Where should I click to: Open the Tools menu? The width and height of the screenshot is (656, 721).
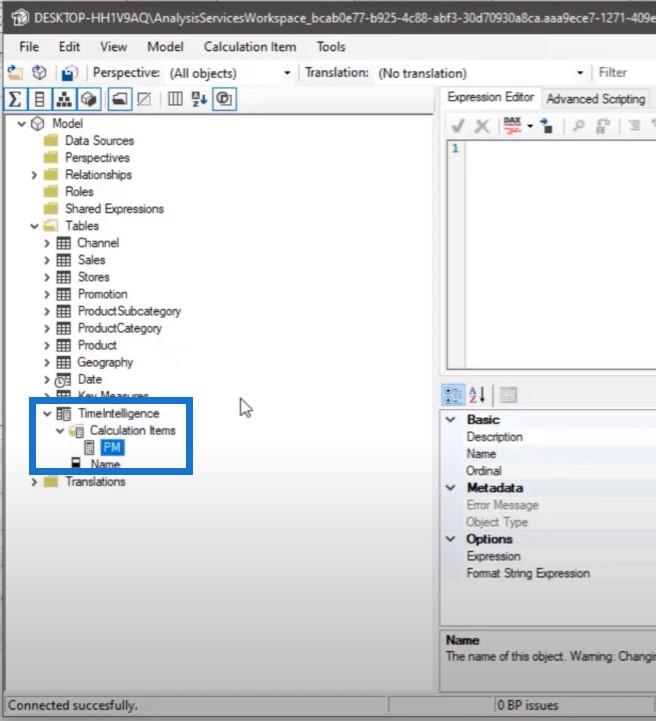[x=331, y=47]
